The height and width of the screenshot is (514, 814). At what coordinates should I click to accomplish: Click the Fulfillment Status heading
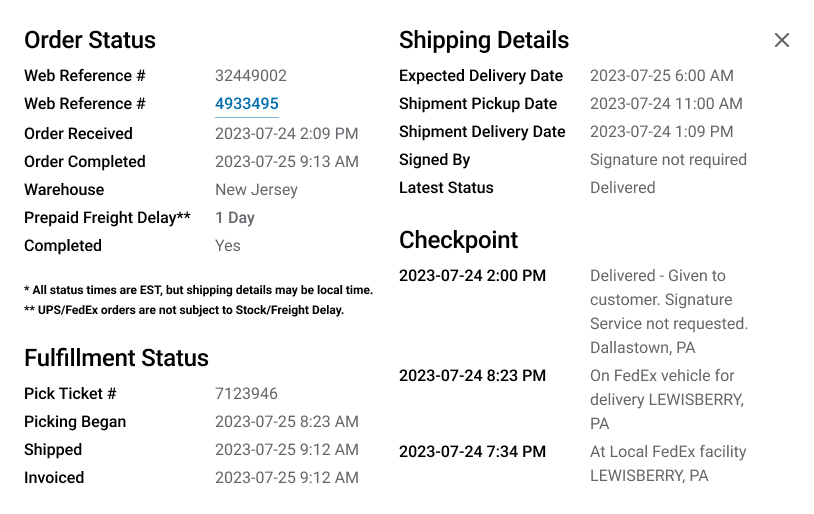click(x=116, y=358)
